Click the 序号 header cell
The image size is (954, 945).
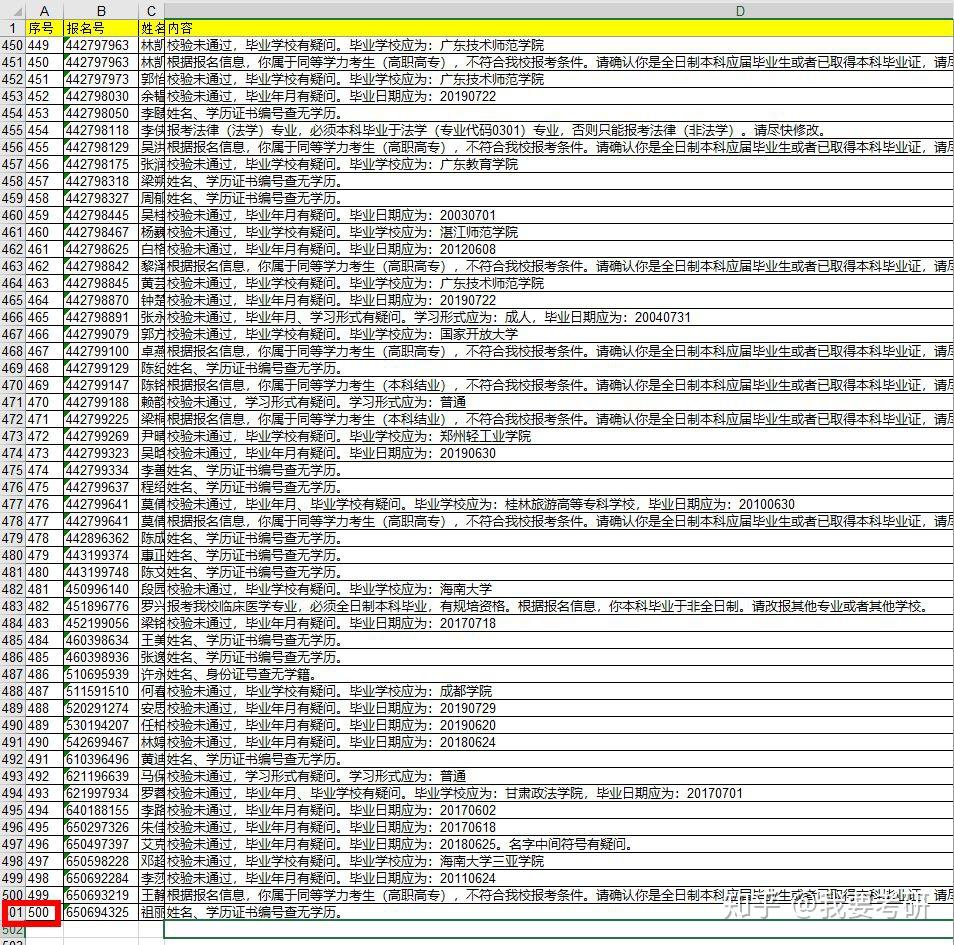pos(44,28)
